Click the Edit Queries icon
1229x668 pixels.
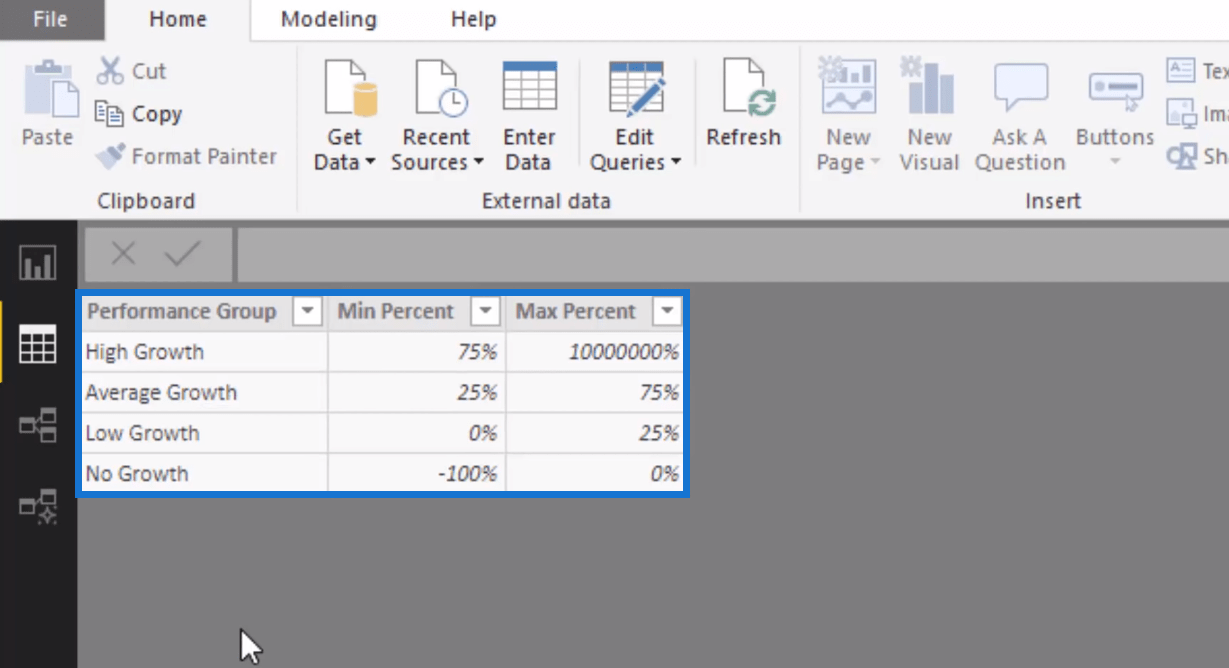pos(636,88)
